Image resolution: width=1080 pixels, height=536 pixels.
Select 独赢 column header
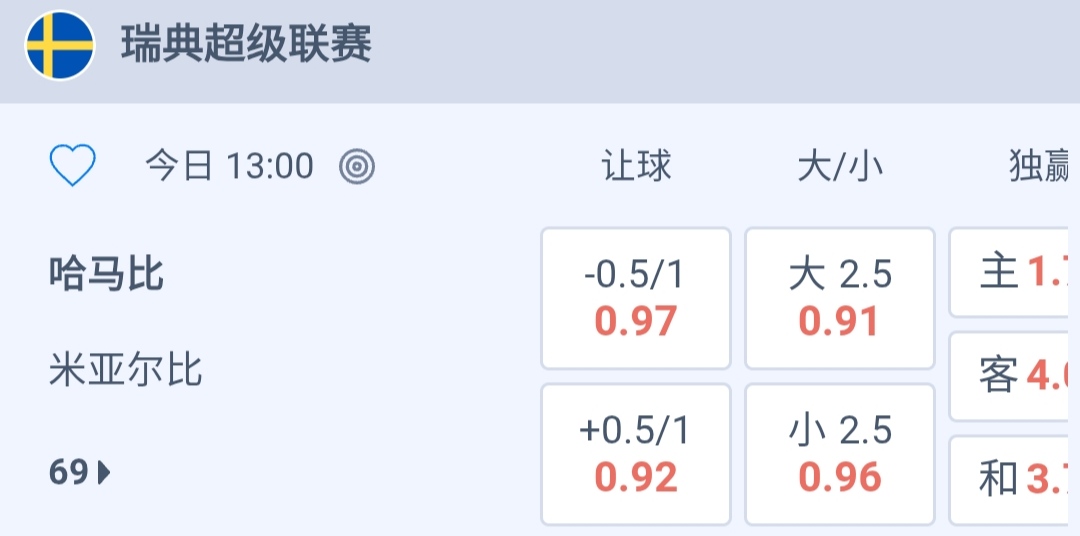pos(1040,166)
